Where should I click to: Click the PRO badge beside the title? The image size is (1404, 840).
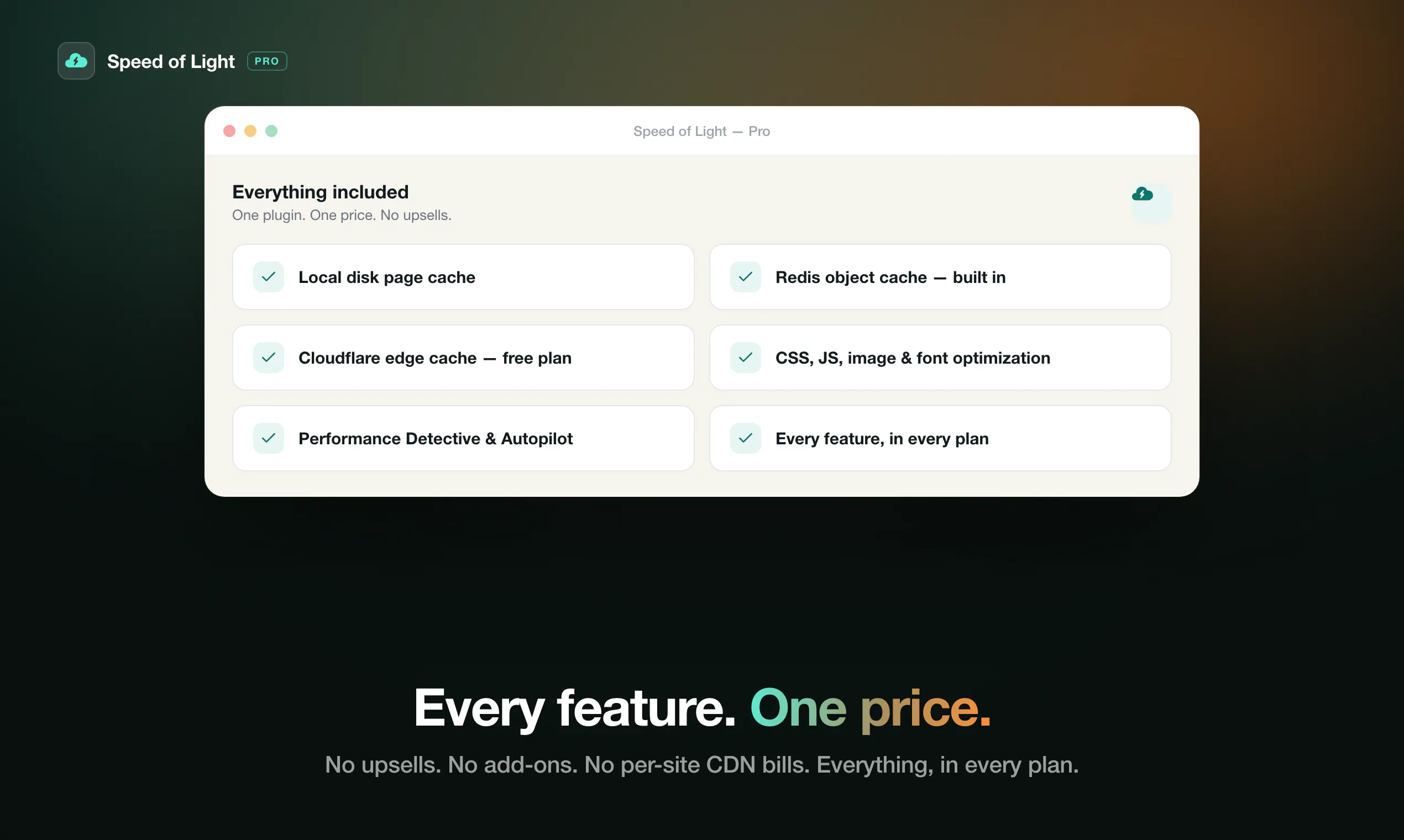(x=266, y=61)
